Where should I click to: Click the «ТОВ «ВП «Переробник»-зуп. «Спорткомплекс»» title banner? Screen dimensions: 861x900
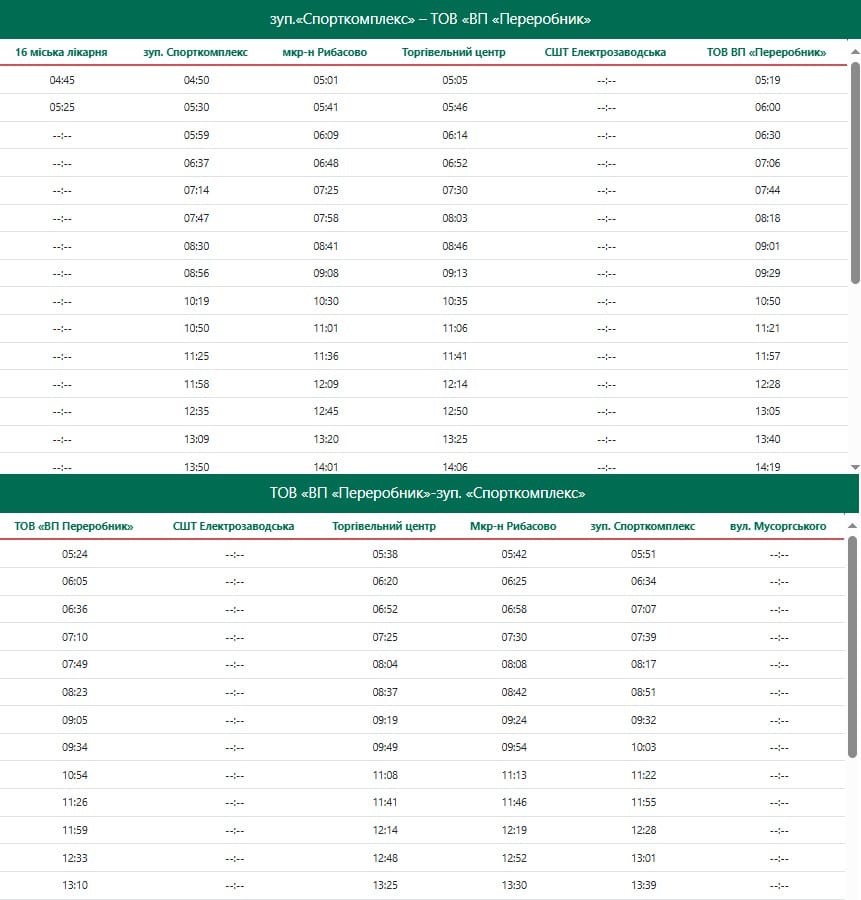[x=430, y=493]
